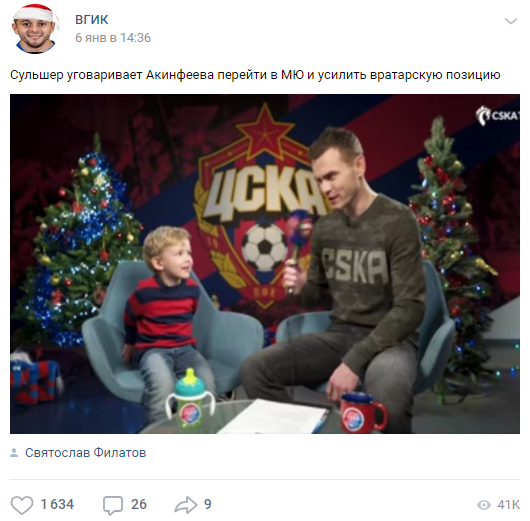This screenshot has height=521, width=530.
Task: Click the post text about Сульшер and Акинфеев
Action: (x=255, y=75)
